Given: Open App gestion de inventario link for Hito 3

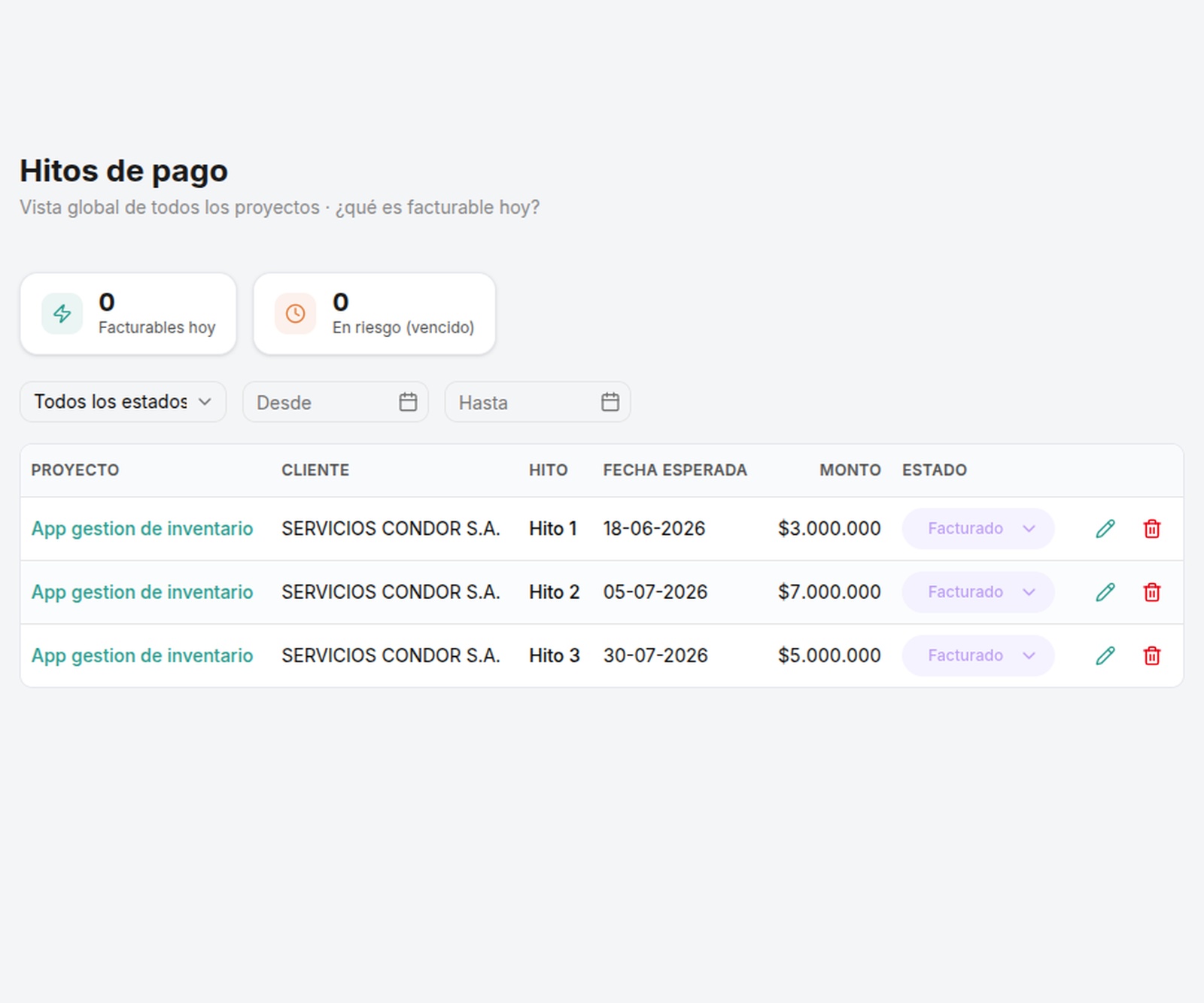Looking at the screenshot, I should click(142, 655).
